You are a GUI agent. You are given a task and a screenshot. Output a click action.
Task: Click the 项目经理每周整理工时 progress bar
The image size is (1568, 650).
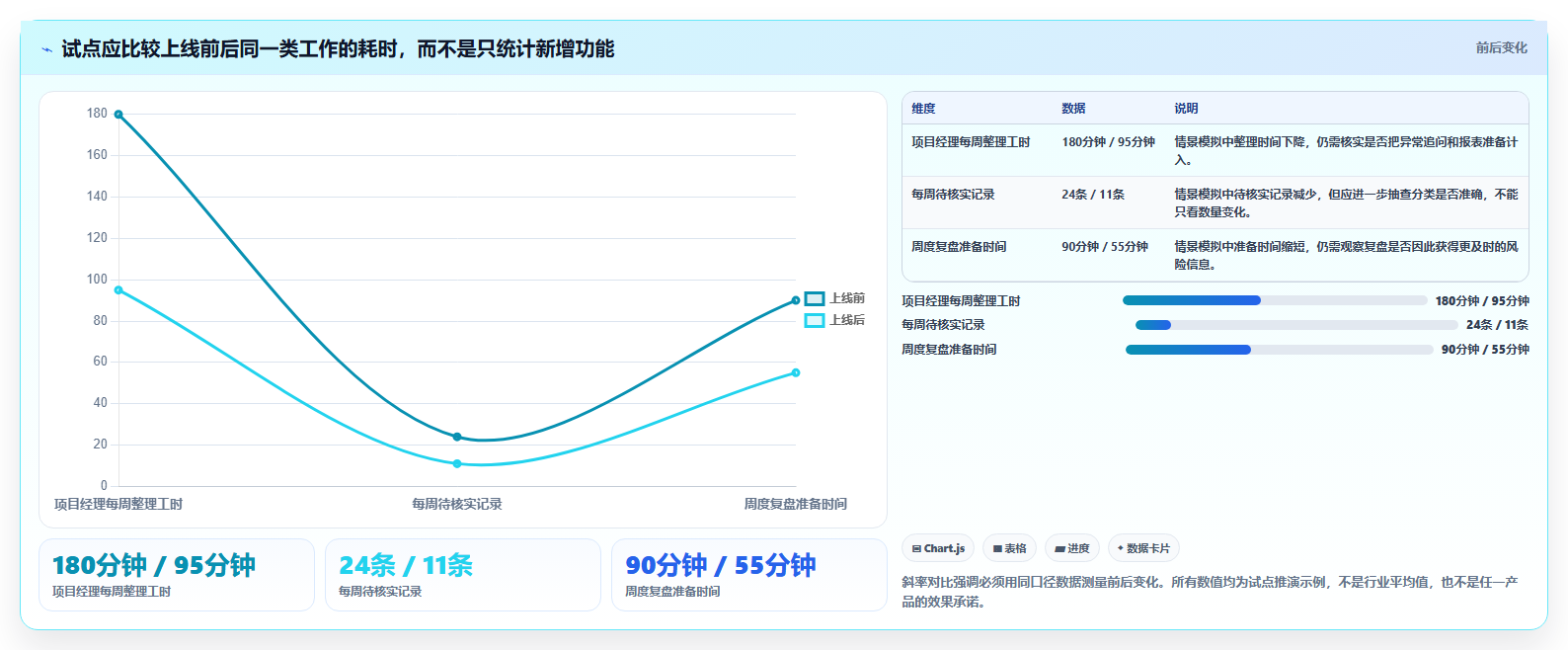[x=1275, y=300]
